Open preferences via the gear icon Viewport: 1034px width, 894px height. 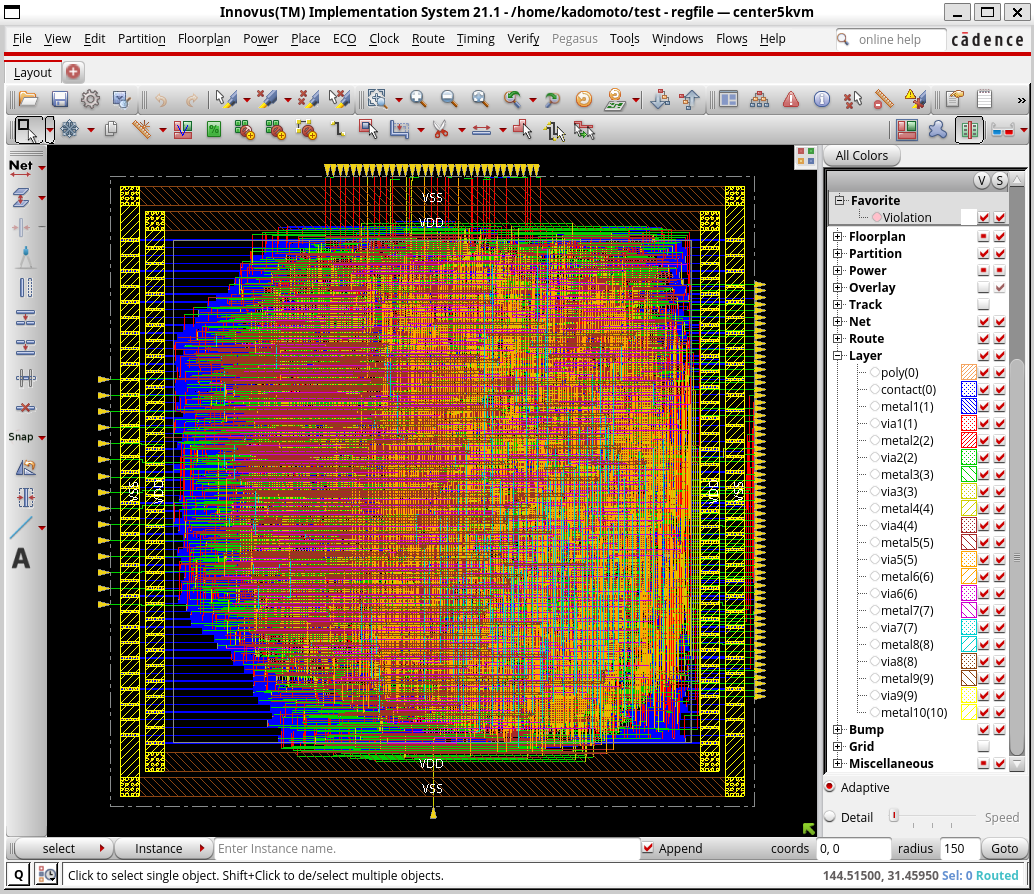point(90,100)
